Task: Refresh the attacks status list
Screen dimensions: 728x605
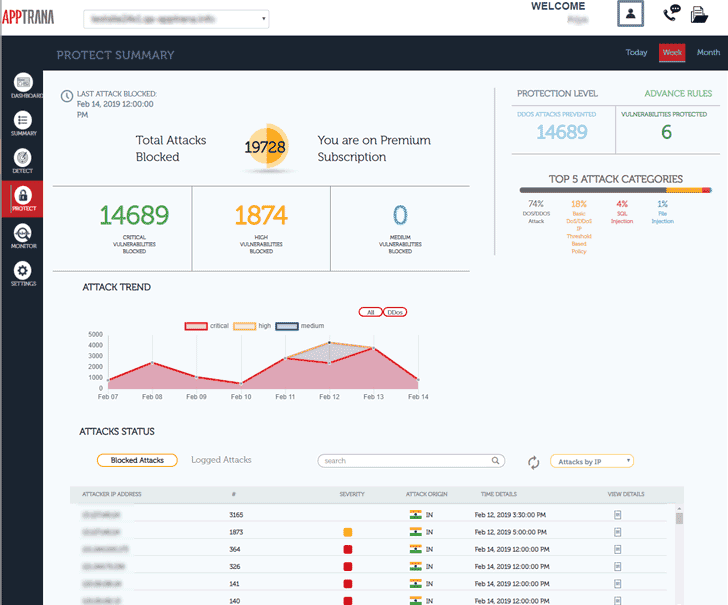Action: click(533, 462)
